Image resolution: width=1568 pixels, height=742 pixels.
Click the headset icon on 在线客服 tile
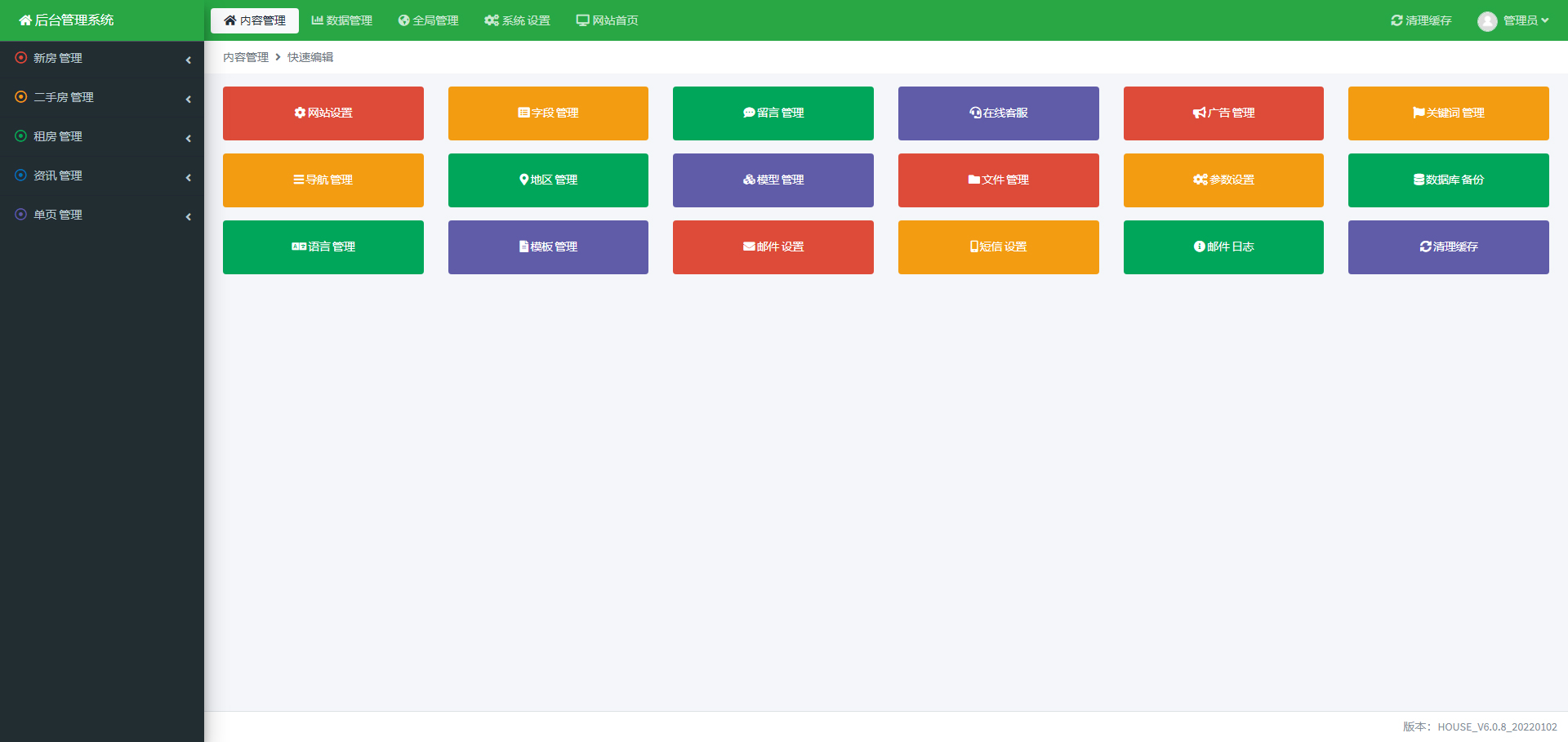click(x=975, y=113)
